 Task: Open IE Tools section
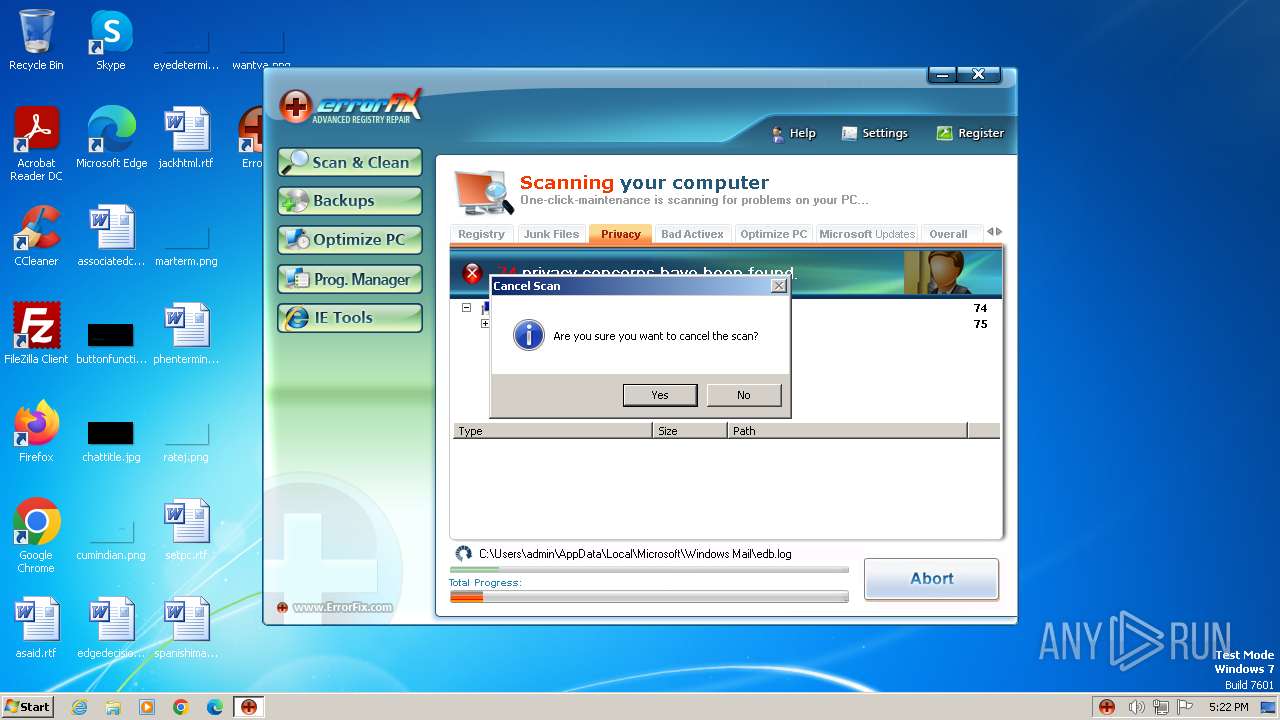(x=350, y=318)
